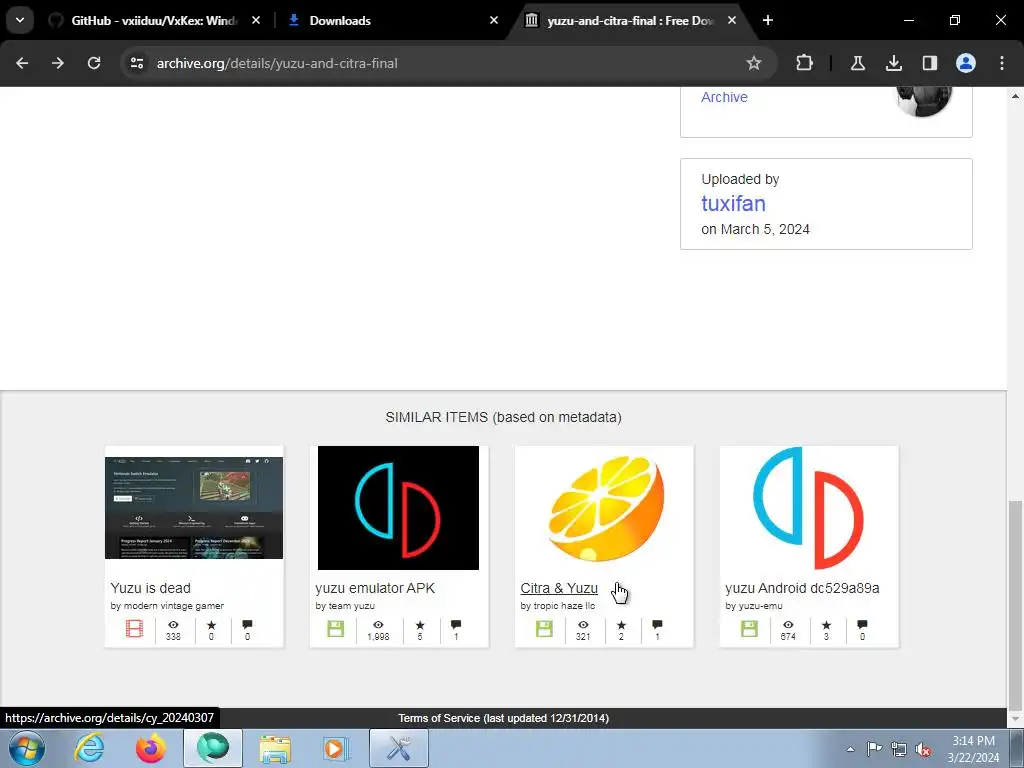
Task: Click the views eye icon on Yuzu is dead
Action: point(173,625)
